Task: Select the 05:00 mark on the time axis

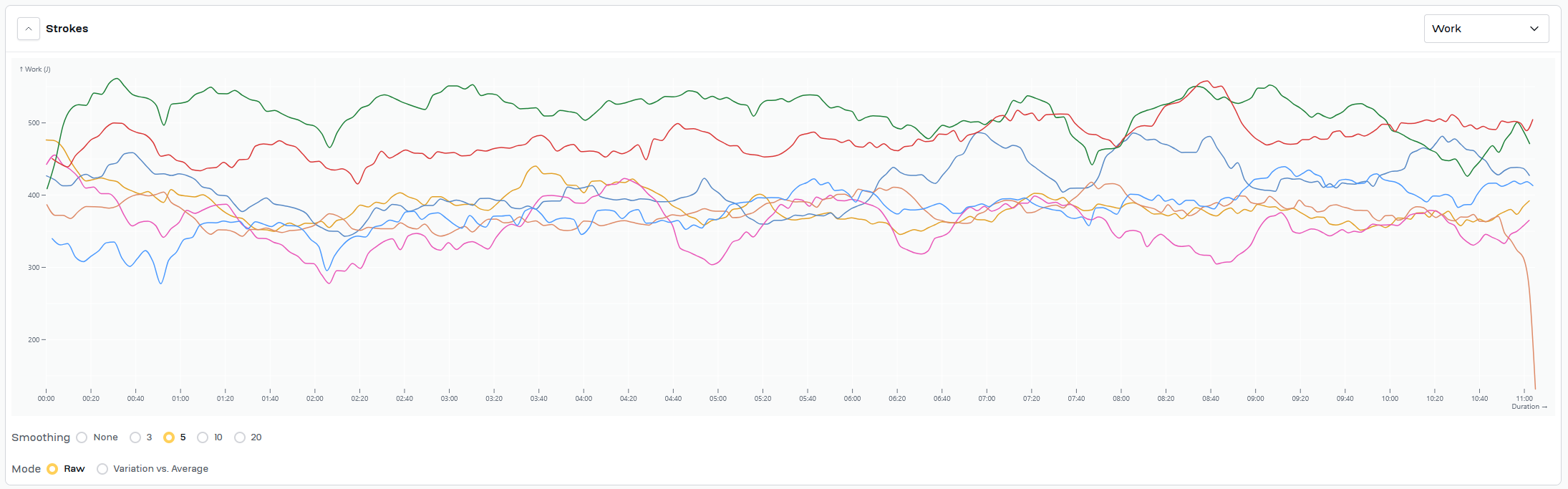Action: point(718,398)
